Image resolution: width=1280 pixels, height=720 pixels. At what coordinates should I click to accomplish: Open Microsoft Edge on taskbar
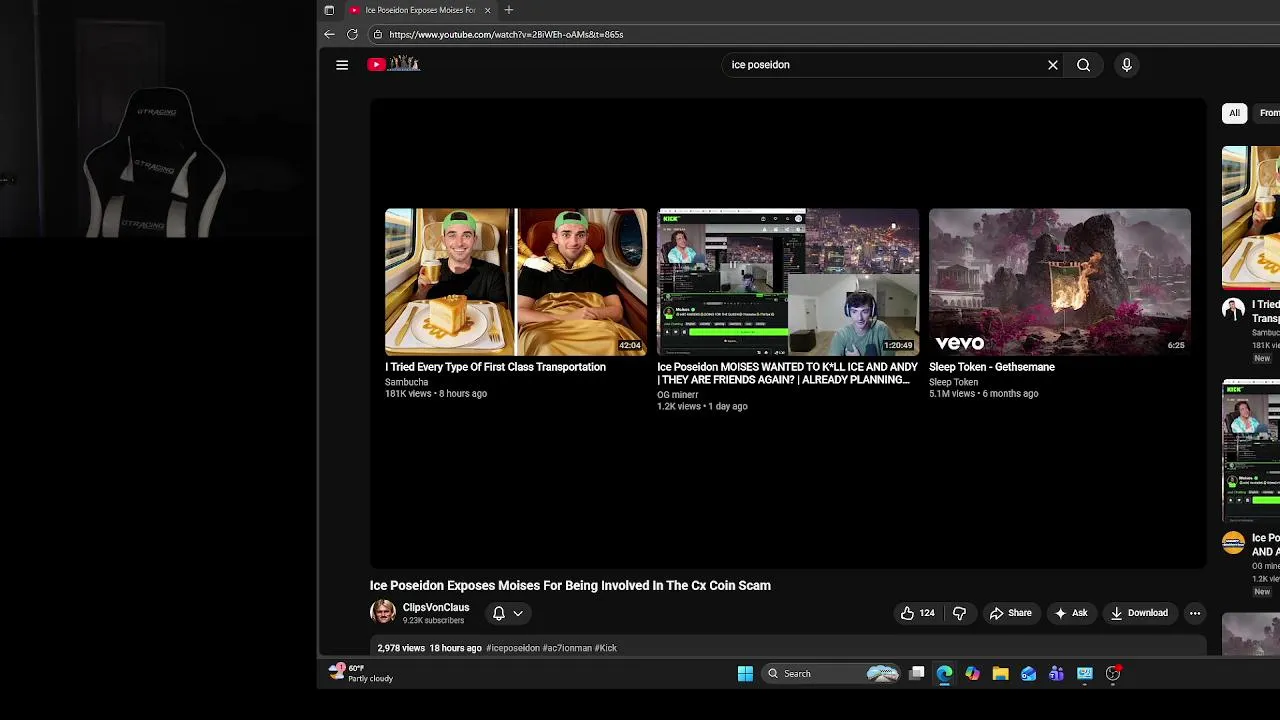click(944, 674)
